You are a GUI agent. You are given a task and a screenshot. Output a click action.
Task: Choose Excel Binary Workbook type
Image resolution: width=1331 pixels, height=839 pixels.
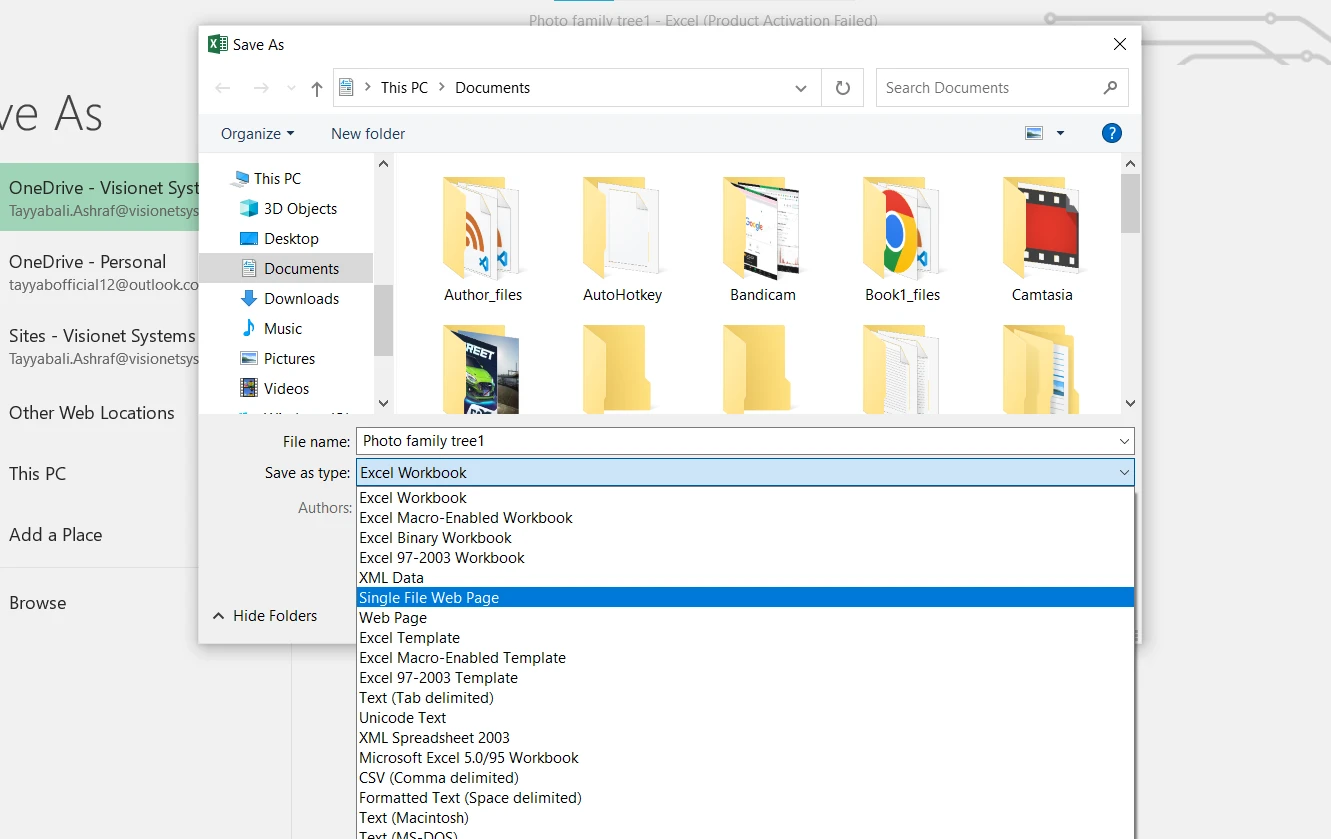[x=745, y=538]
